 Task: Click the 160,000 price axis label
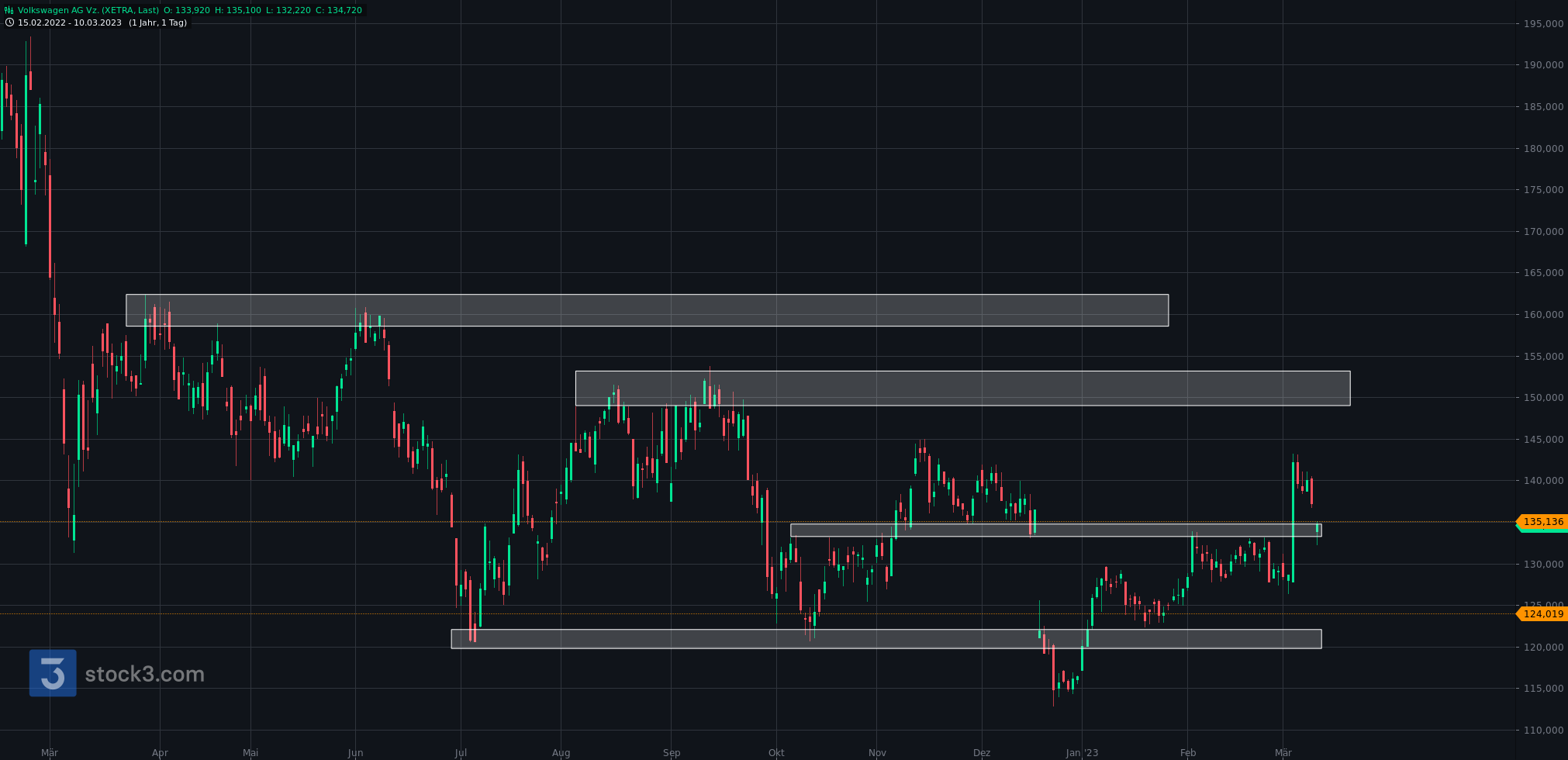coord(1543,315)
